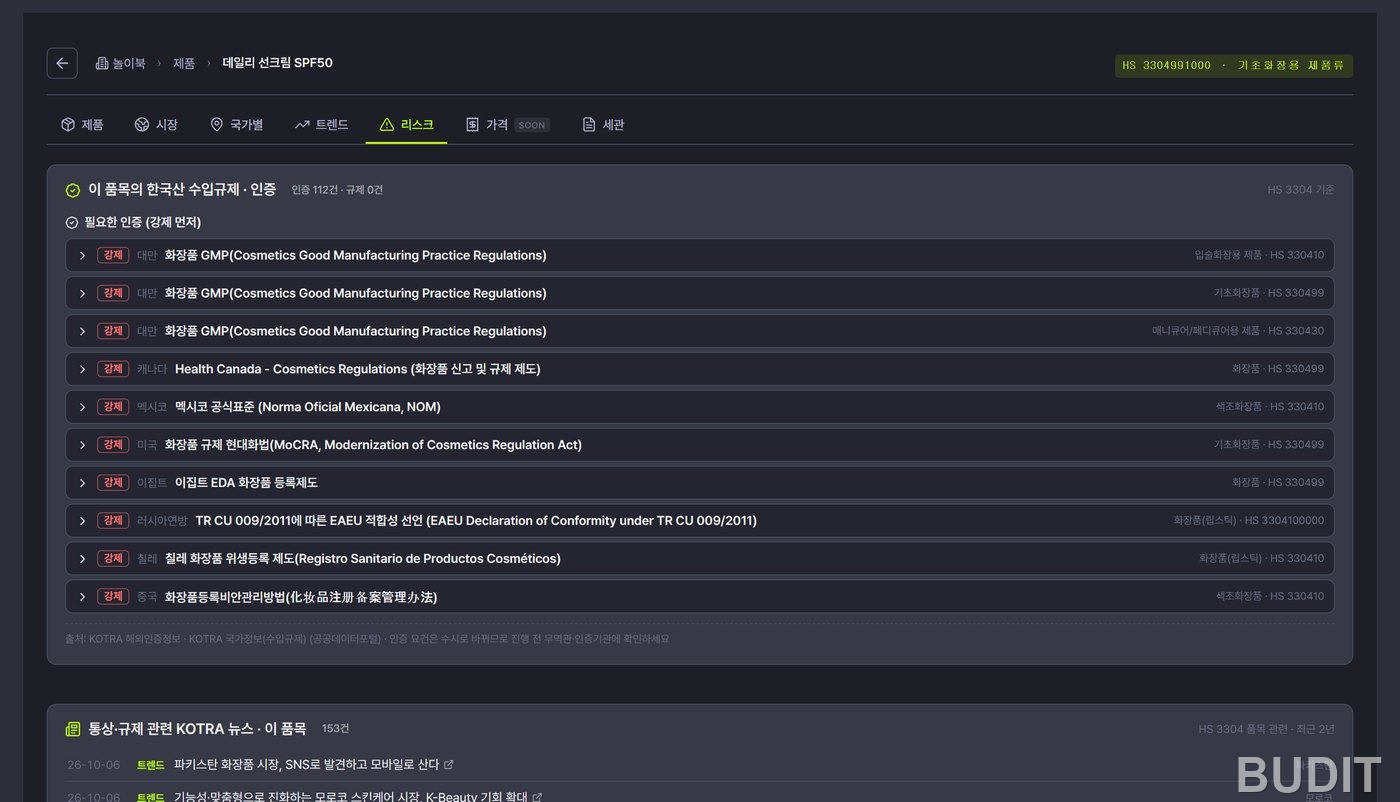Screen dimensions: 1400x802
Task: Click the back arrow button
Action: coord(62,63)
